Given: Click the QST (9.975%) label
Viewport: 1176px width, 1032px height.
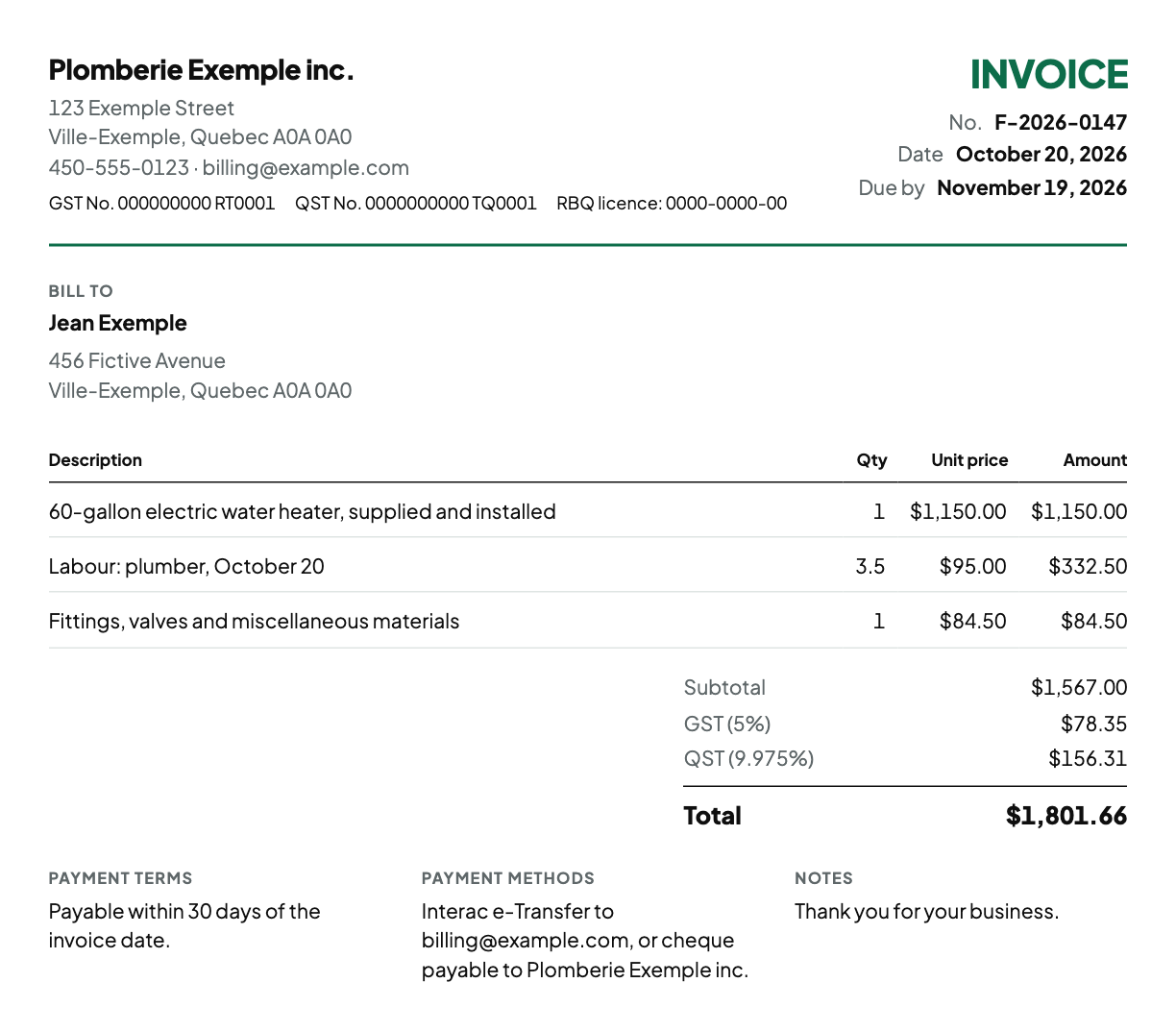Looking at the screenshot, I should coord(749,759).
